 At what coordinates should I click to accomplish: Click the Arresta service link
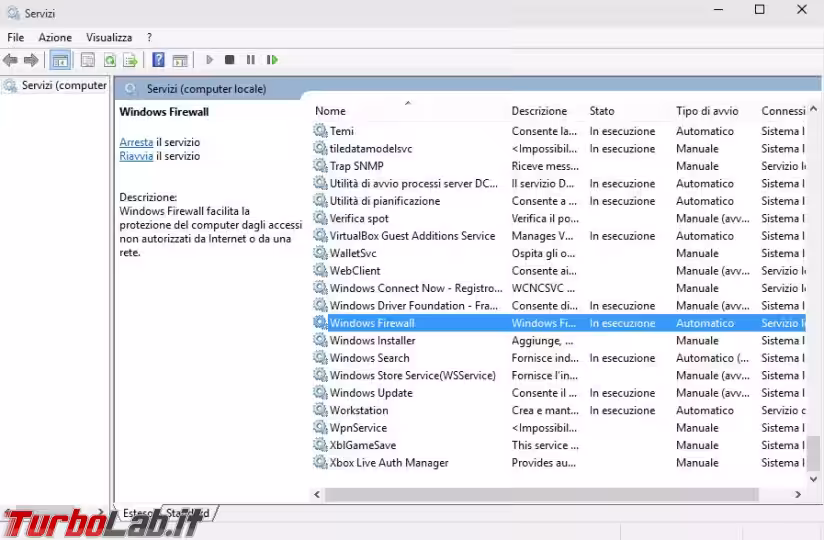pyautogui.click(x=136, y=143)
